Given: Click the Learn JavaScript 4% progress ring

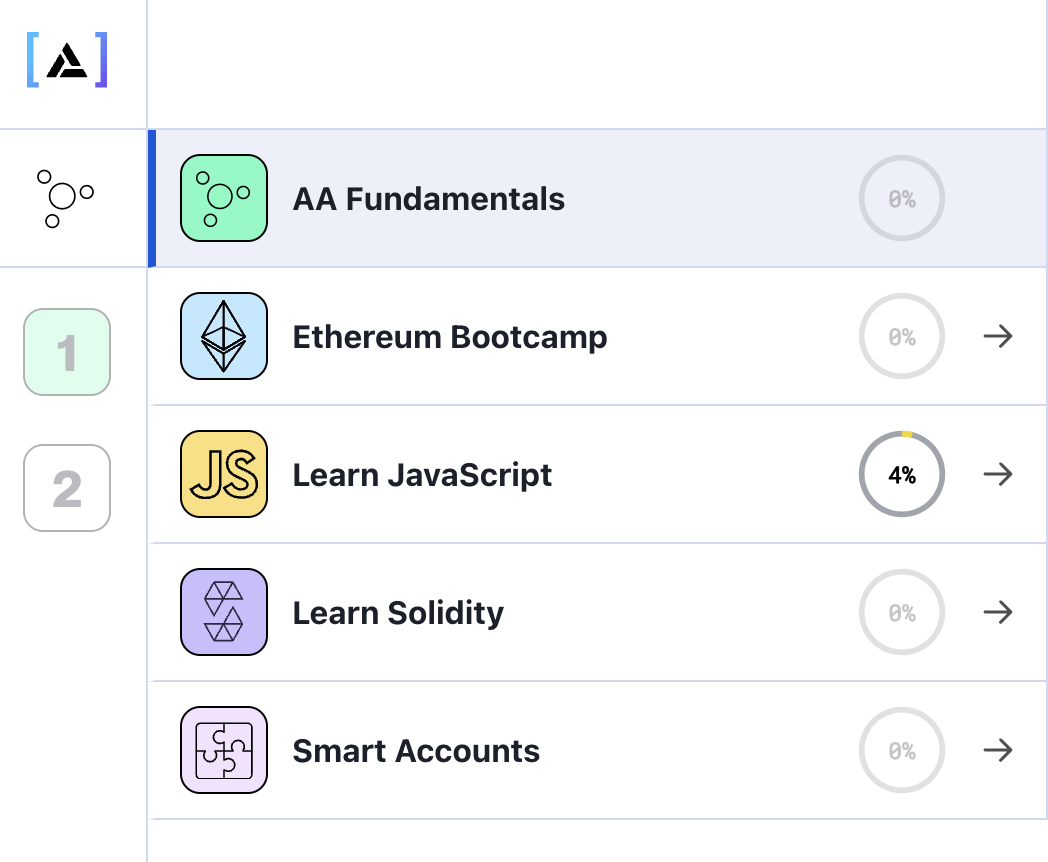Looking at the screenshot, I should [902, 474].
